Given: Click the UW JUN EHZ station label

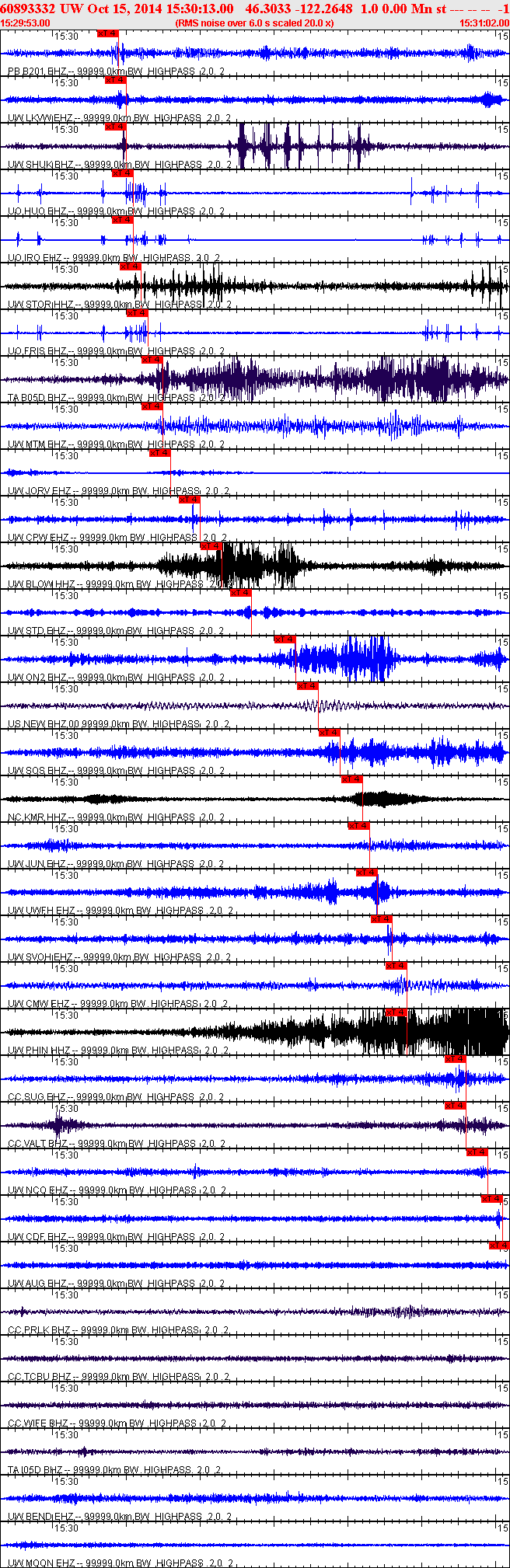Looking at the screenshot, I should coord(37,864).
